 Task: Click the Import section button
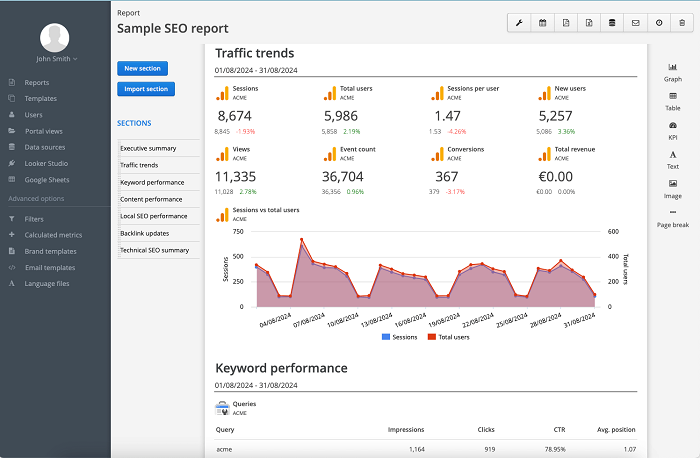point(145,89)
